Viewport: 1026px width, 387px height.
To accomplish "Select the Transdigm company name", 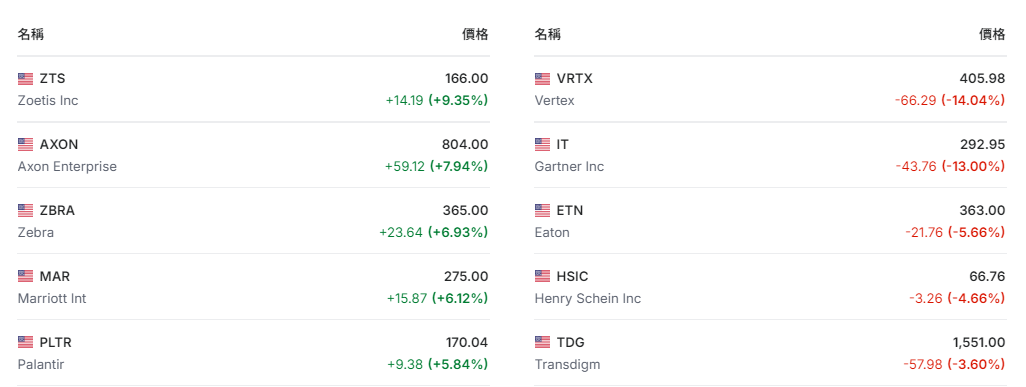I will tap(567, 365).
